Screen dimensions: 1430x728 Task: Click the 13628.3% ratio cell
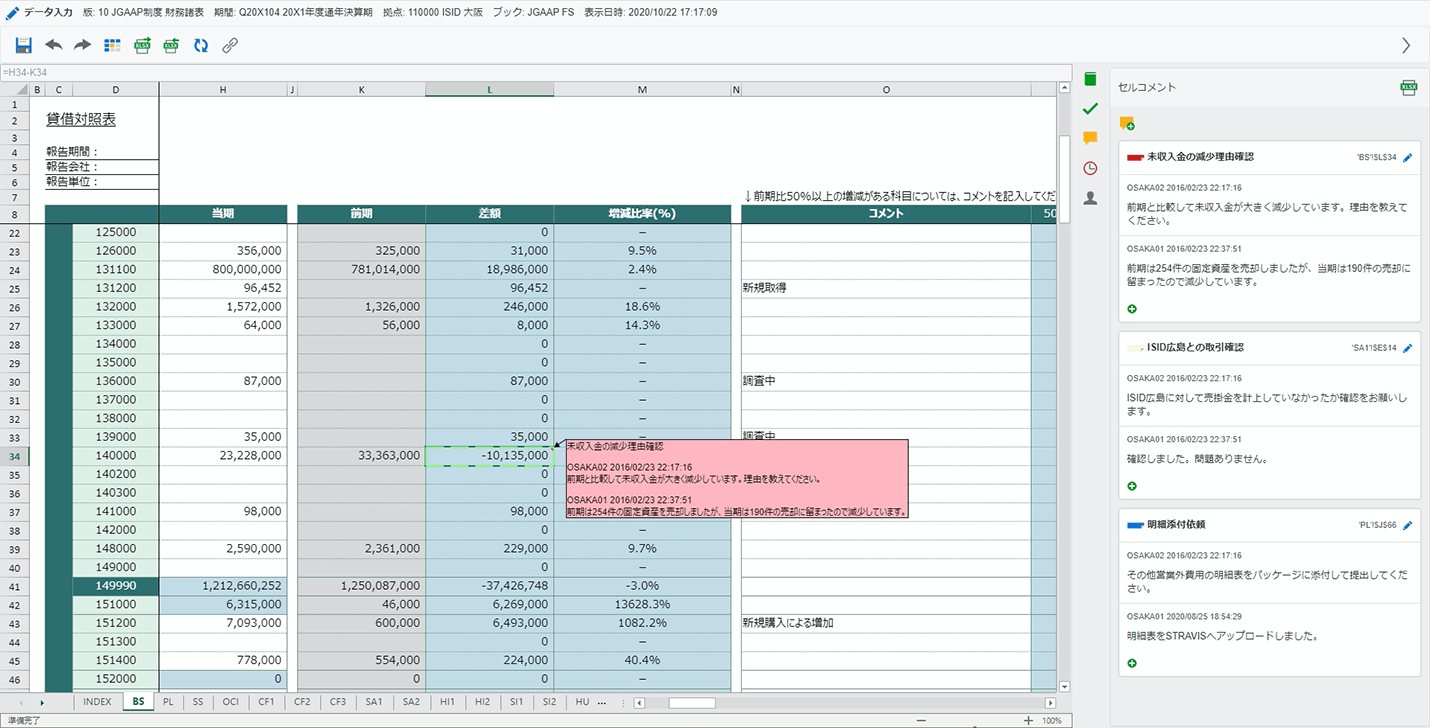642,604
